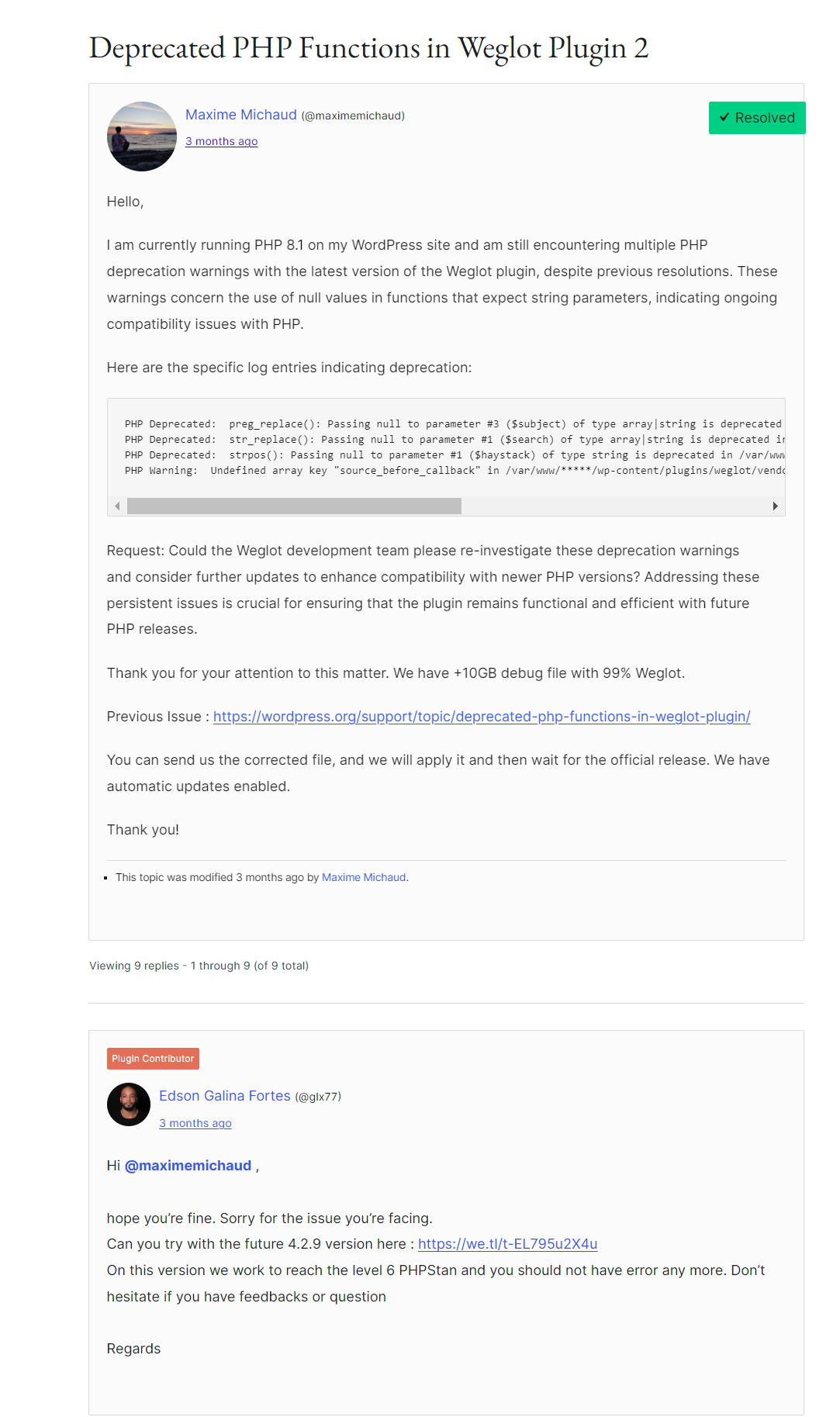Click the 'Deprecated PHP Functions in Weglot Plugin 2' title
Screen dimensions: 840x1417
click(x=368, y=48)
